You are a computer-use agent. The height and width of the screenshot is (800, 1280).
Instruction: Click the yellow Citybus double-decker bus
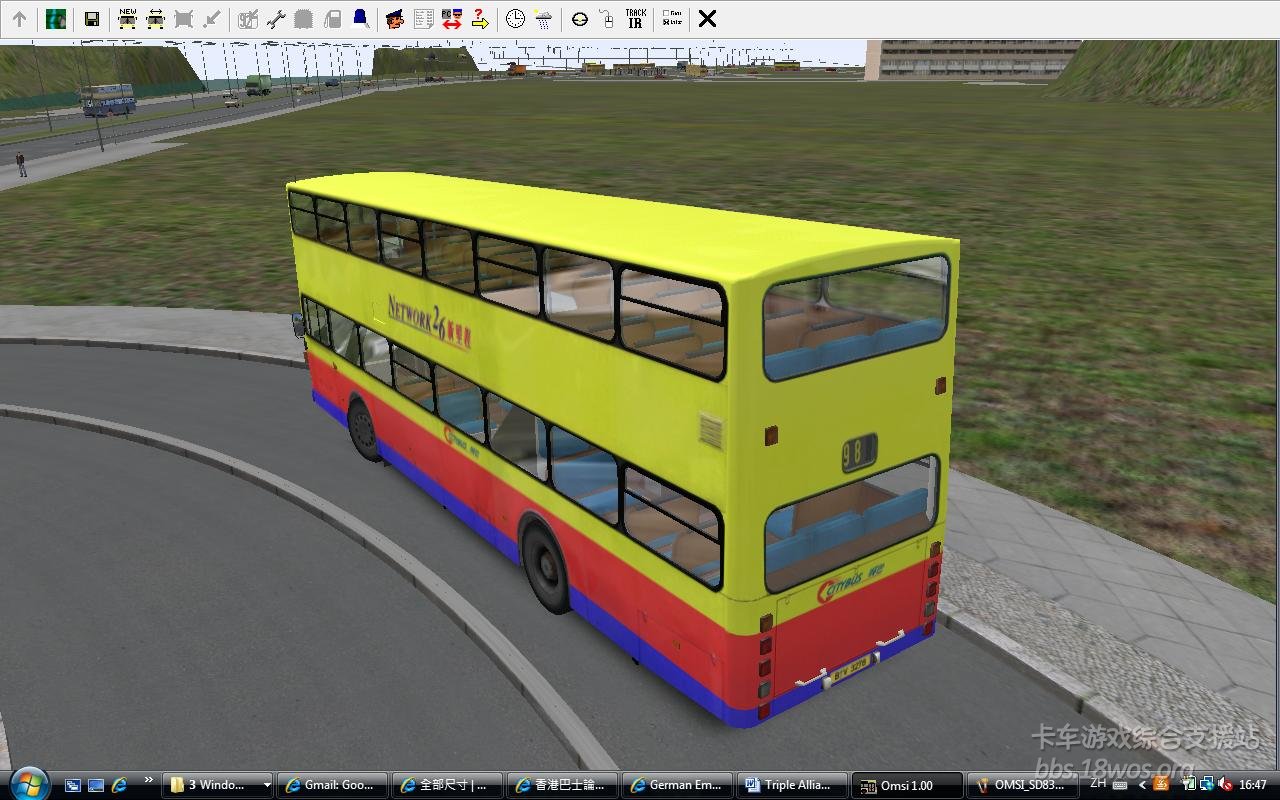coord(625,450)
